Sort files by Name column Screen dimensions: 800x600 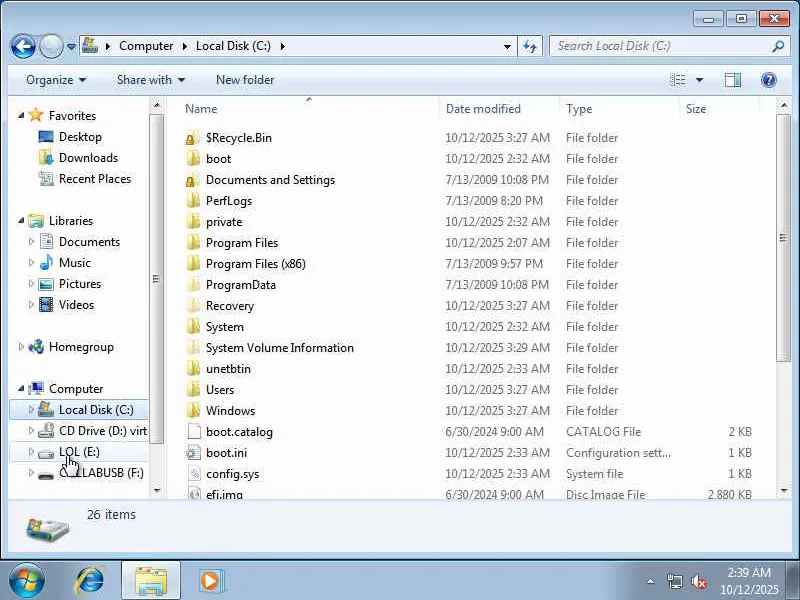pyautogui.click(x=201, y=109)
